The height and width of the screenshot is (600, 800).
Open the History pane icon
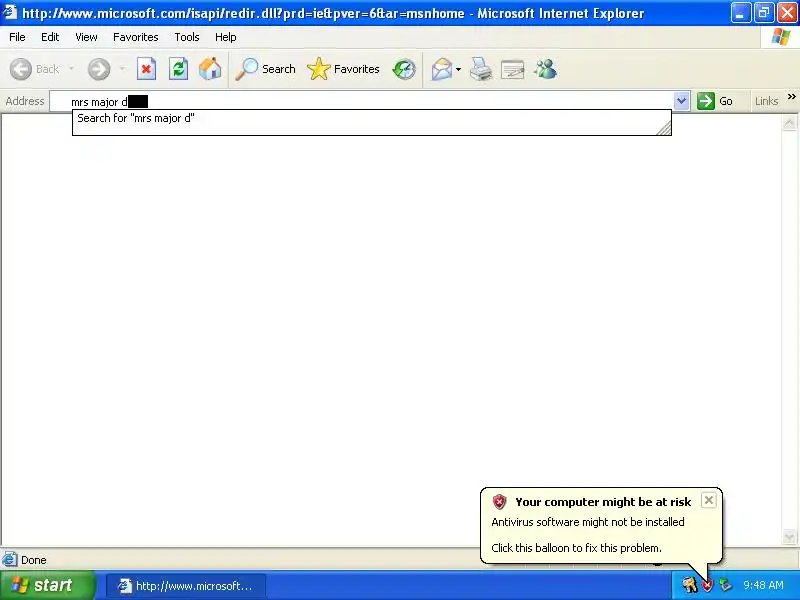[x=404, y=69]
